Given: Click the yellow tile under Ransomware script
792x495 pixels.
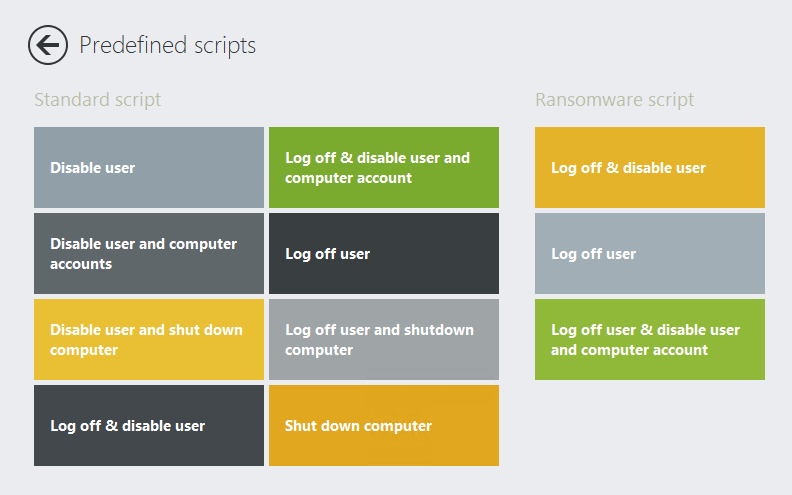Looking at the screenshot, I should click(650, 168).
